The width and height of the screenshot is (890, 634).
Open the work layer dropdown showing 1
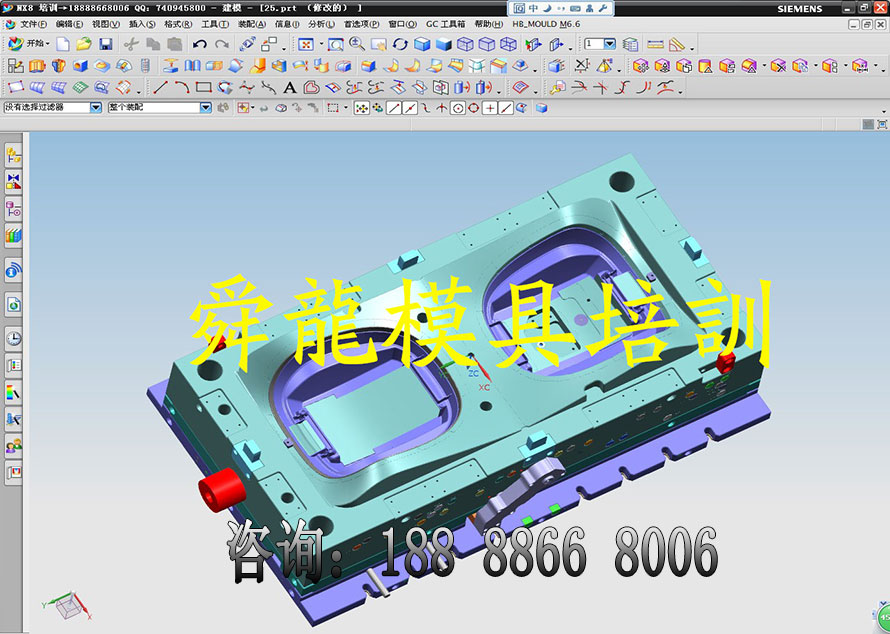pyautogui.click(x=609, y=44)
